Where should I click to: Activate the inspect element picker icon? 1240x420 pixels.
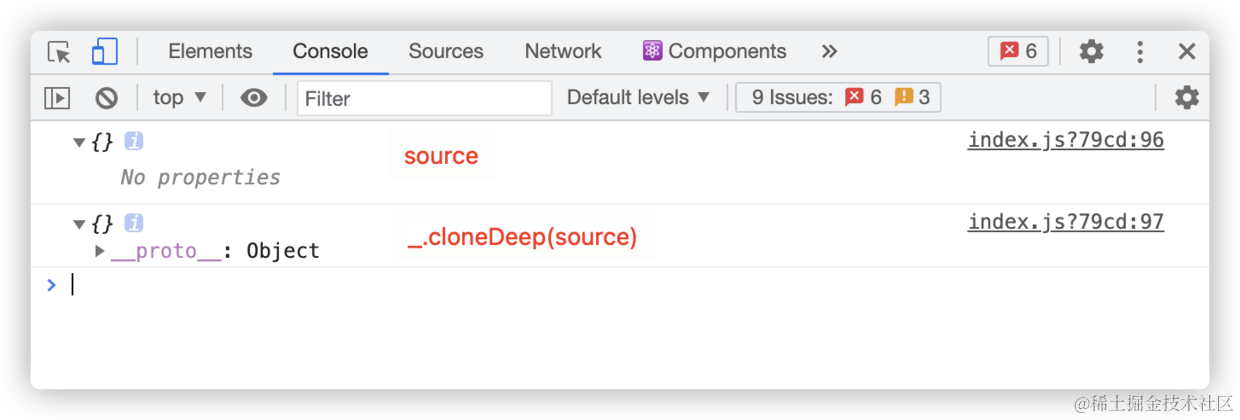tap(59, 52)
